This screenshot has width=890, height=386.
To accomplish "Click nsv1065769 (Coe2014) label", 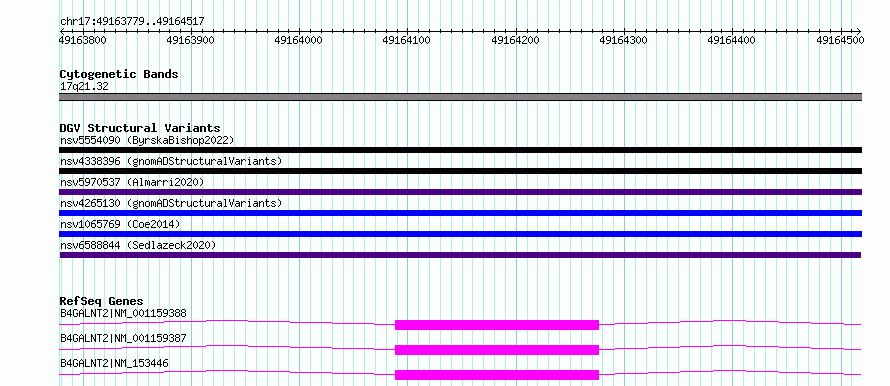I will [x=120, y=224].
